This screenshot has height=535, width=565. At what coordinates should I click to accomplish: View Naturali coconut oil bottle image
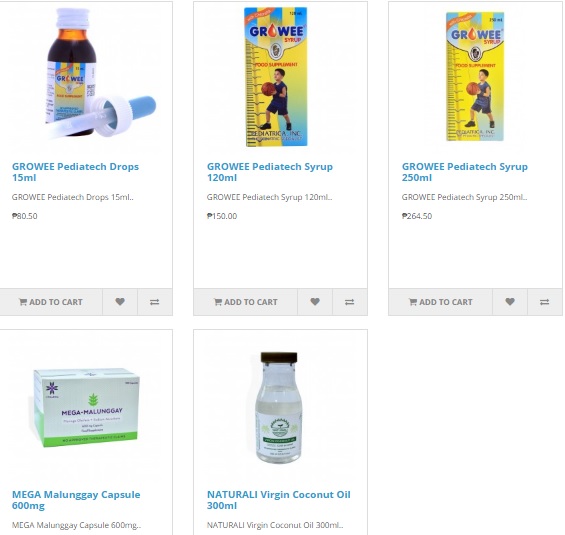(278, 407)
